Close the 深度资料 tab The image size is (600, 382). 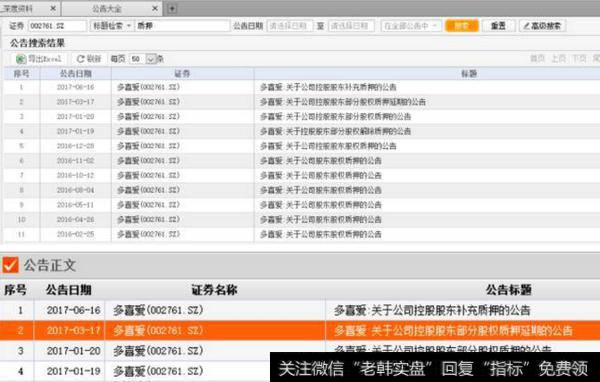[53, 8]
